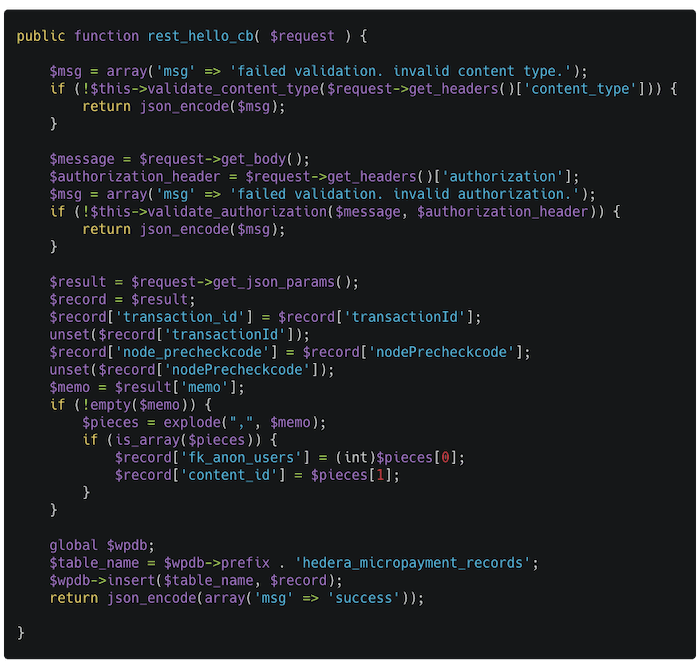The width and height of the screenshot is (700, 668).
Task: Click the unset line for 'nodePrecheckcode'
Action: click(192, 369)
